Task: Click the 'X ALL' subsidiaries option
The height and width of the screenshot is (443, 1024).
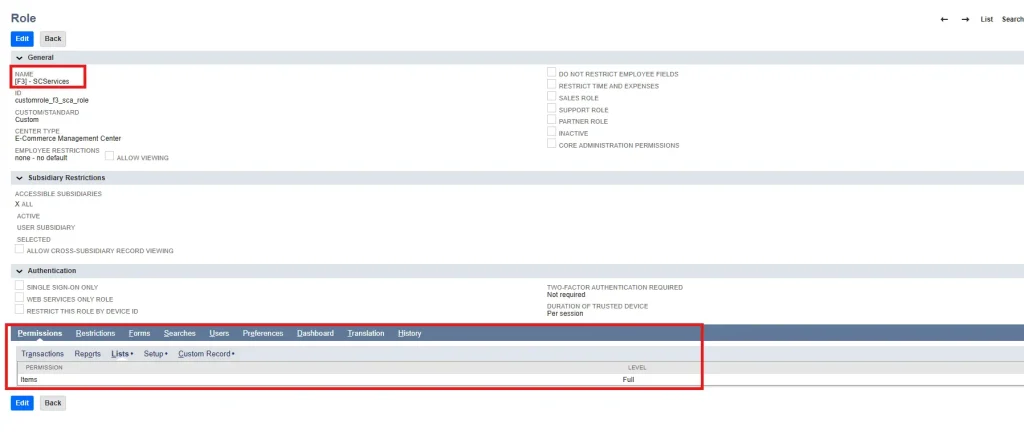Action: [x=24, y=204]
